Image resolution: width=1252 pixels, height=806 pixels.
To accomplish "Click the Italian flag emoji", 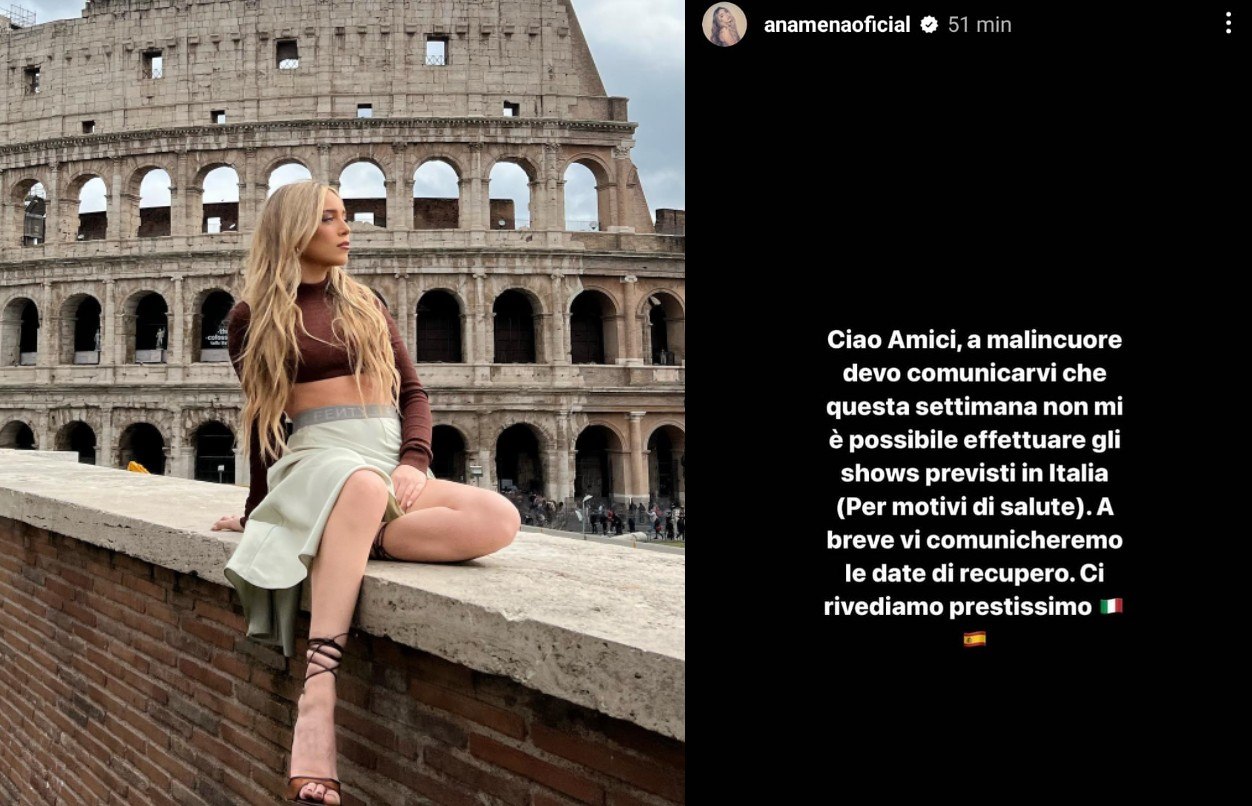I will click(1111, 606).
